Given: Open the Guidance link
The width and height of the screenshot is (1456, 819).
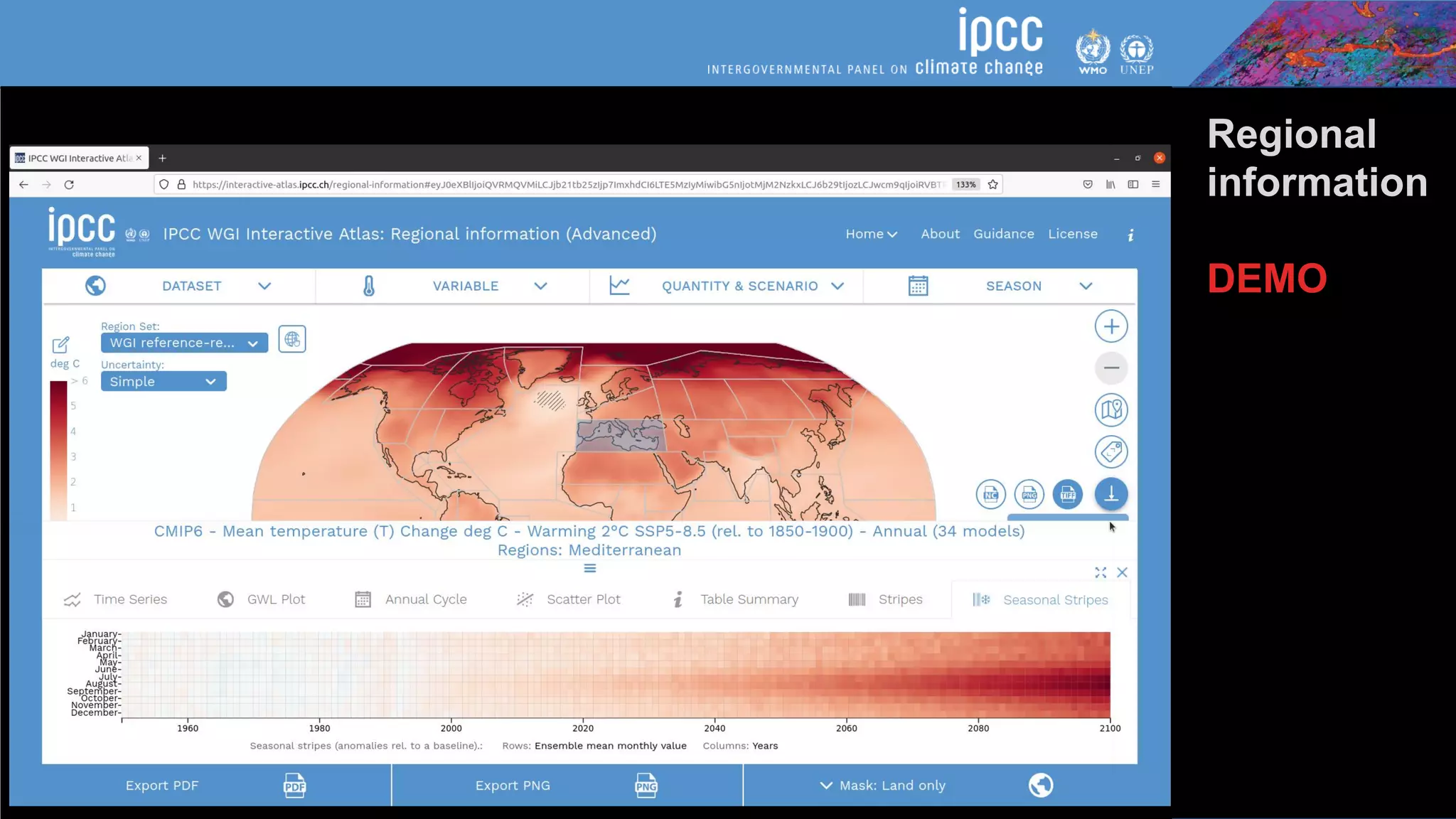Looking at the screenshot, I should coord(1003,234).
